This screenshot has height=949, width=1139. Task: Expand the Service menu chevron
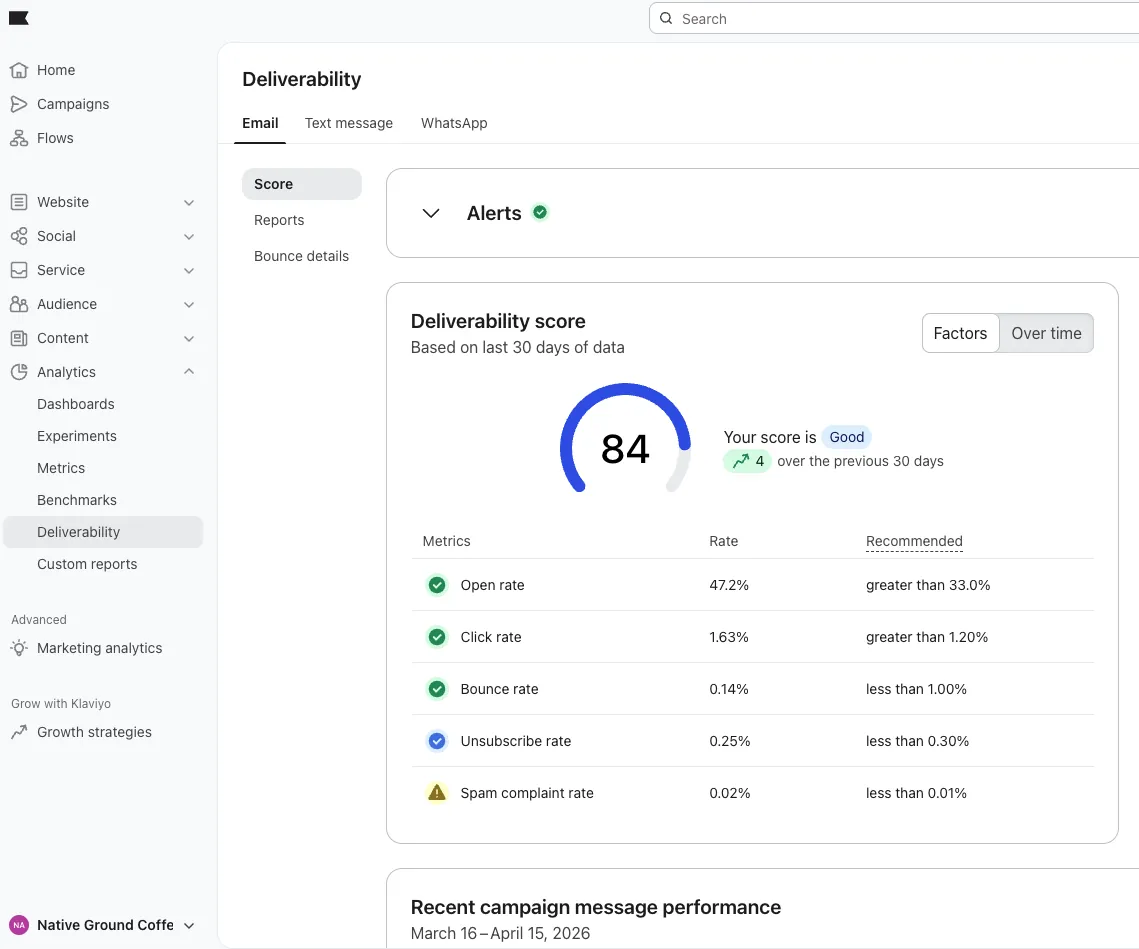click(189, 271)
